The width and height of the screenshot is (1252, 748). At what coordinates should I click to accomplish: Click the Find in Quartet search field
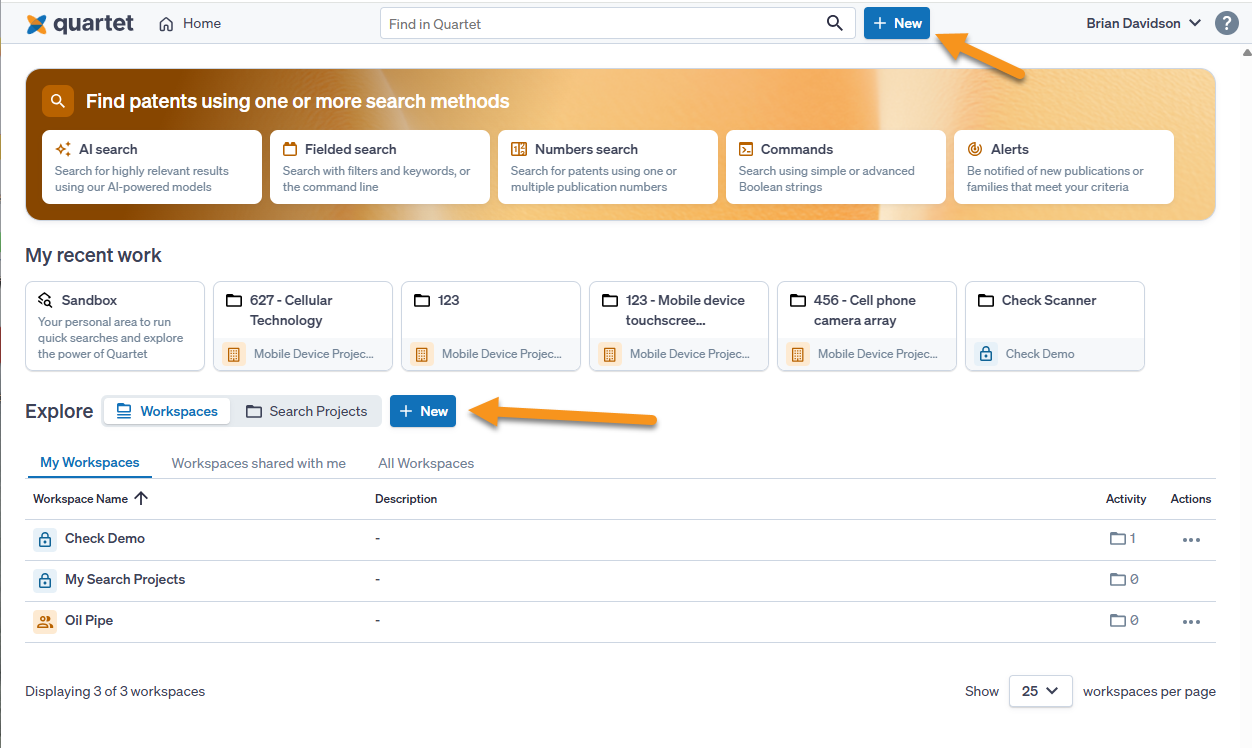(x=600, y=24)
